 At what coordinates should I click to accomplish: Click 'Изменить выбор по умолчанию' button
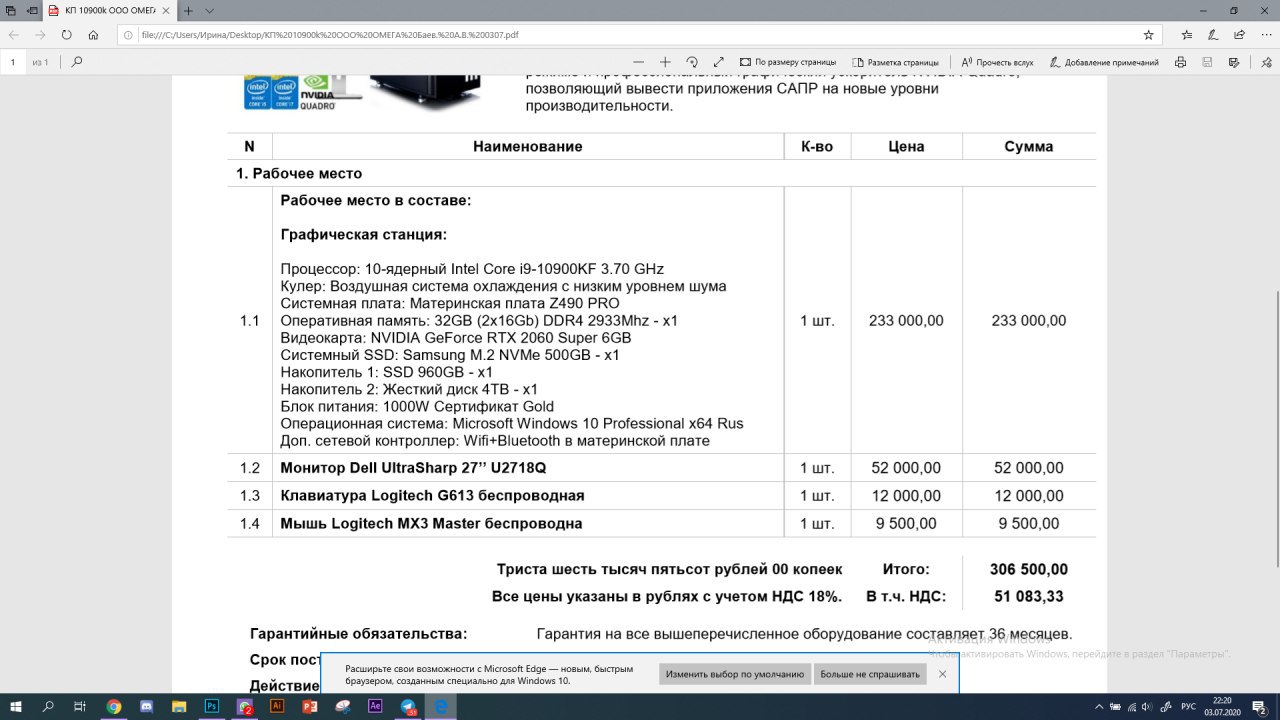[735, 674]
